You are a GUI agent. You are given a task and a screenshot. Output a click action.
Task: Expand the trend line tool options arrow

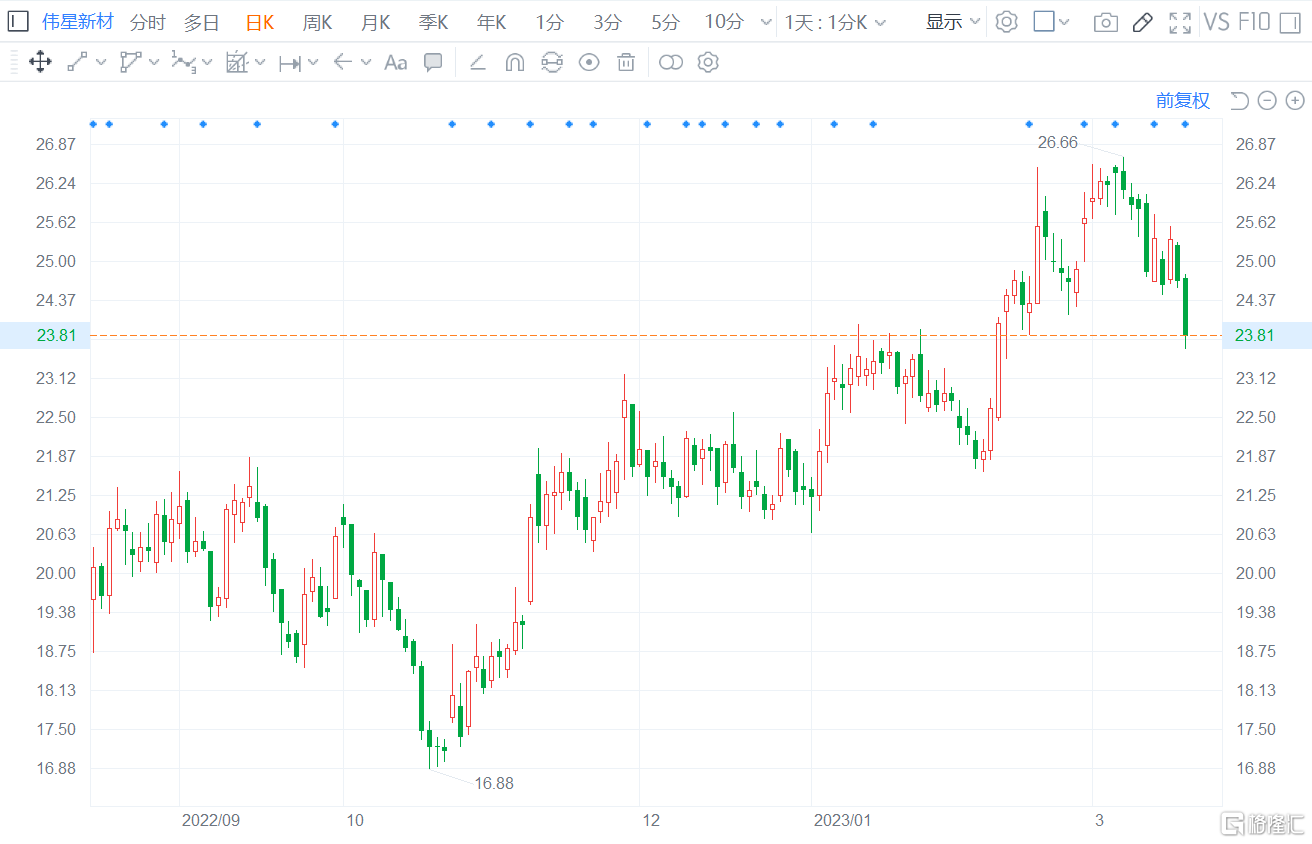[101, 62]
